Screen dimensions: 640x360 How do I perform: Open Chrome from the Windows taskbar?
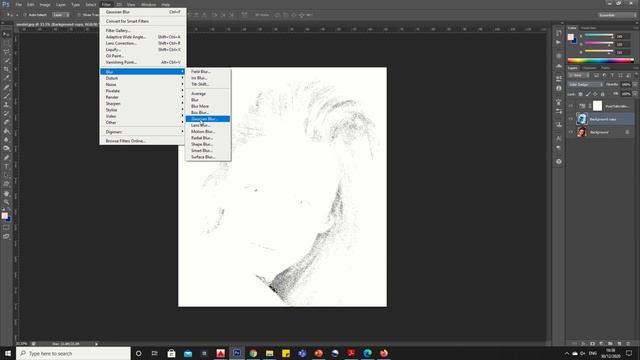[253, 353]
